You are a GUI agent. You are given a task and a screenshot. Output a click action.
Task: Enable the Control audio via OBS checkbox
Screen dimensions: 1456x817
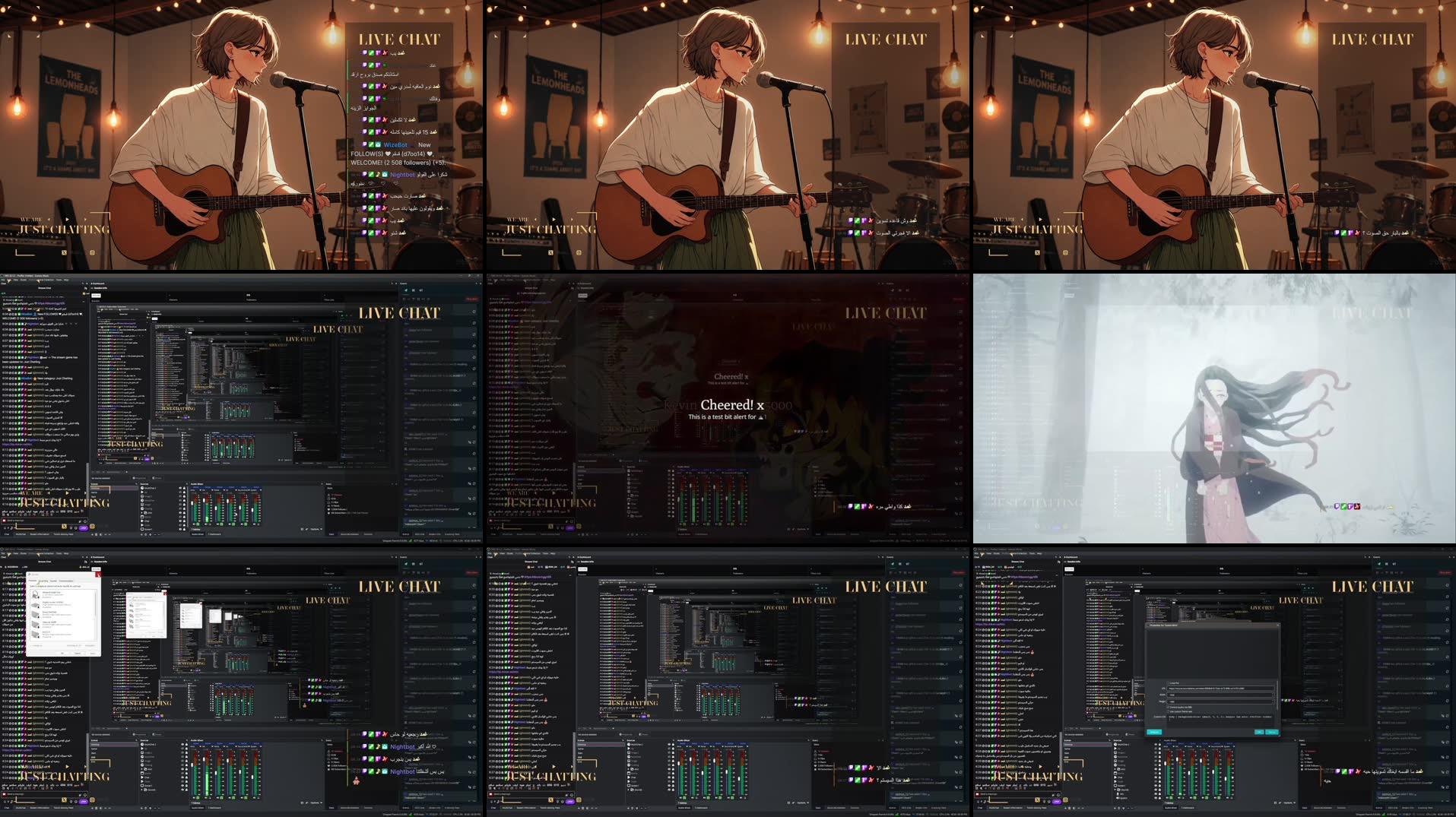[1169, 707]
